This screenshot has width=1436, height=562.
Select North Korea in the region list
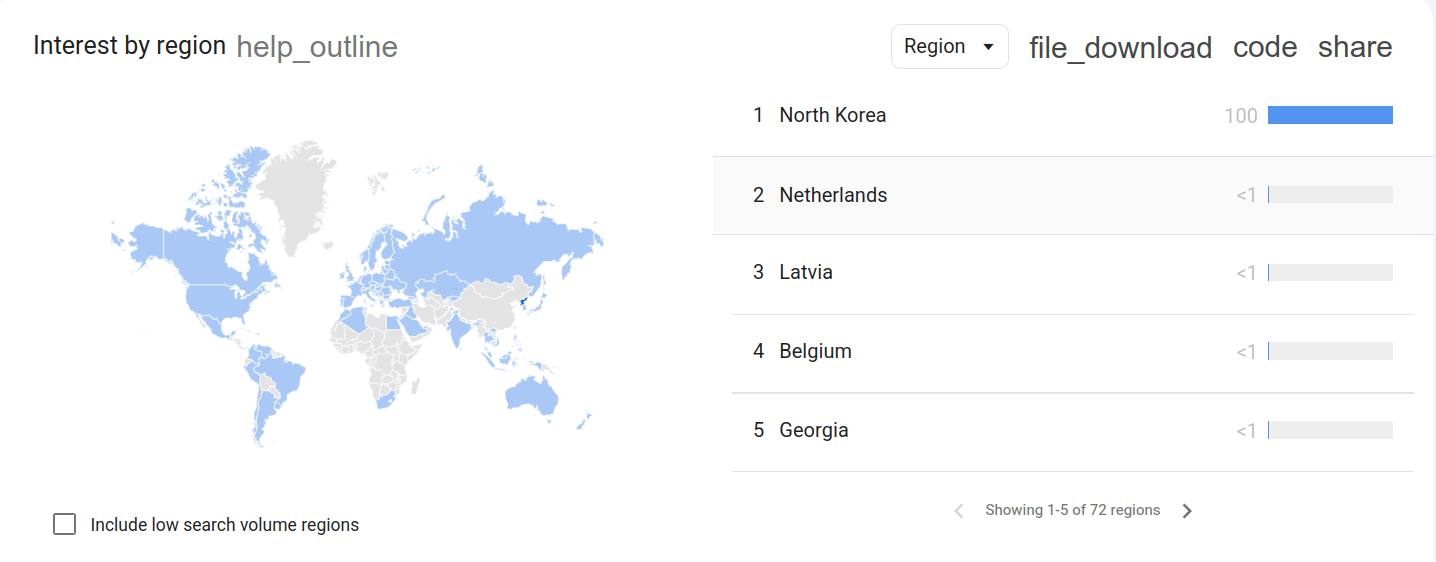pos(832,115)
